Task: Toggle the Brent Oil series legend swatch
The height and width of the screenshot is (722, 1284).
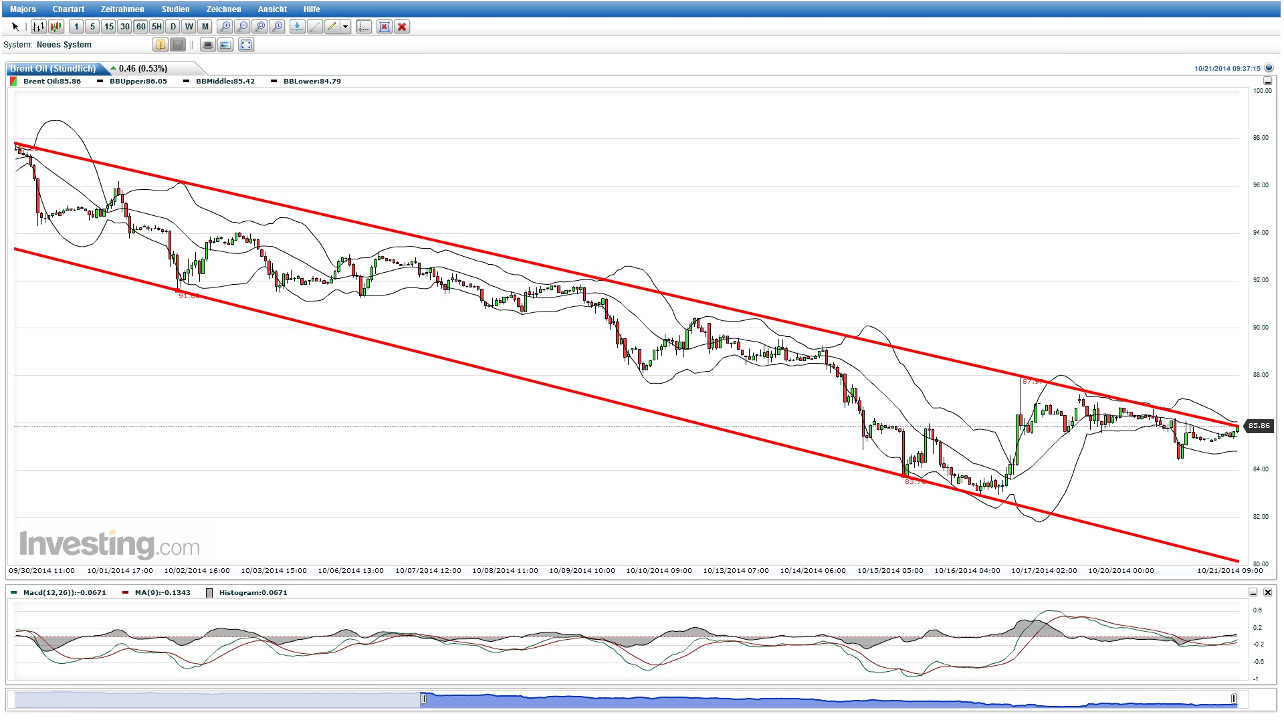Action: 14,81
